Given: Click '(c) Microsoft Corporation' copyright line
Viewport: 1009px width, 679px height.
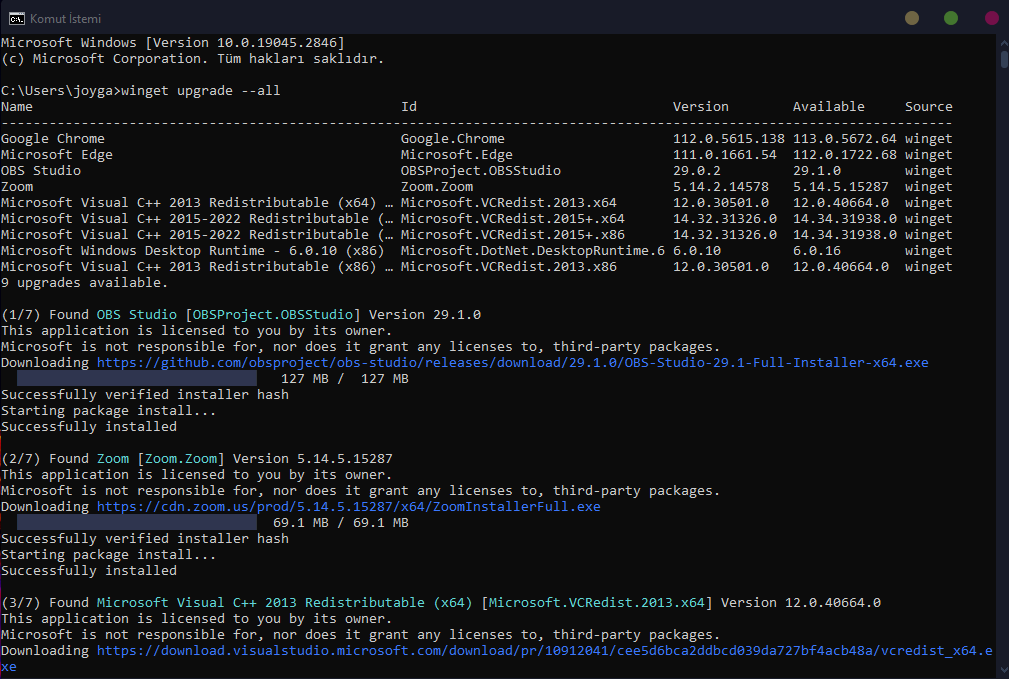Looking at the screenshot, I should click(x=192, y=59).
